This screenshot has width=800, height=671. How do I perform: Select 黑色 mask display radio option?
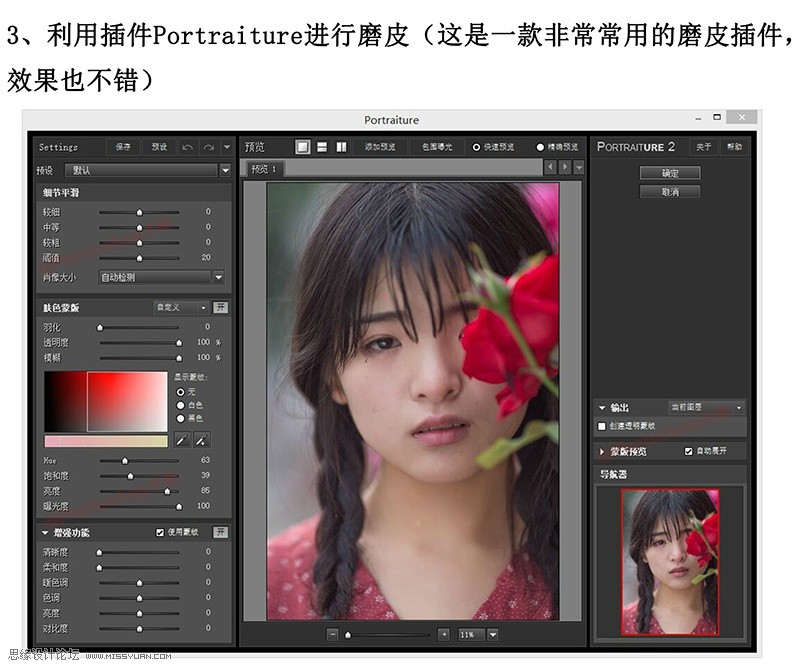click(x=180, y=418)
